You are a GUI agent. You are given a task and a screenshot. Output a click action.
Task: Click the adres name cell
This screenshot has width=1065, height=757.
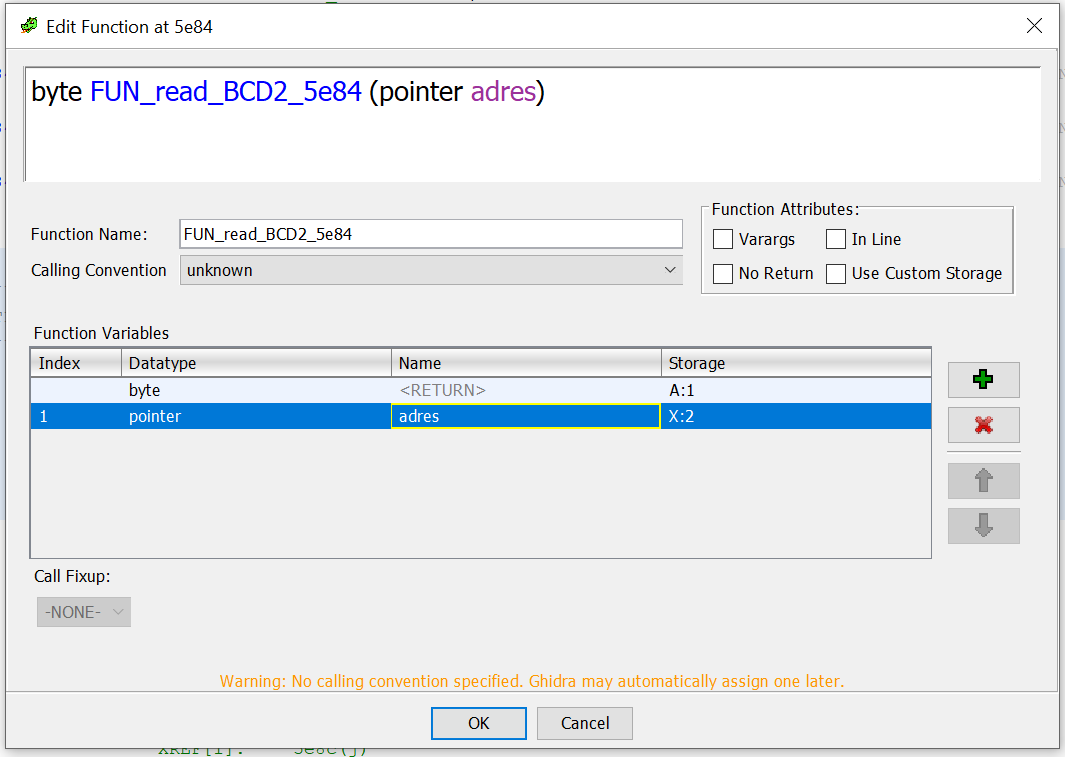coord(525,416)
